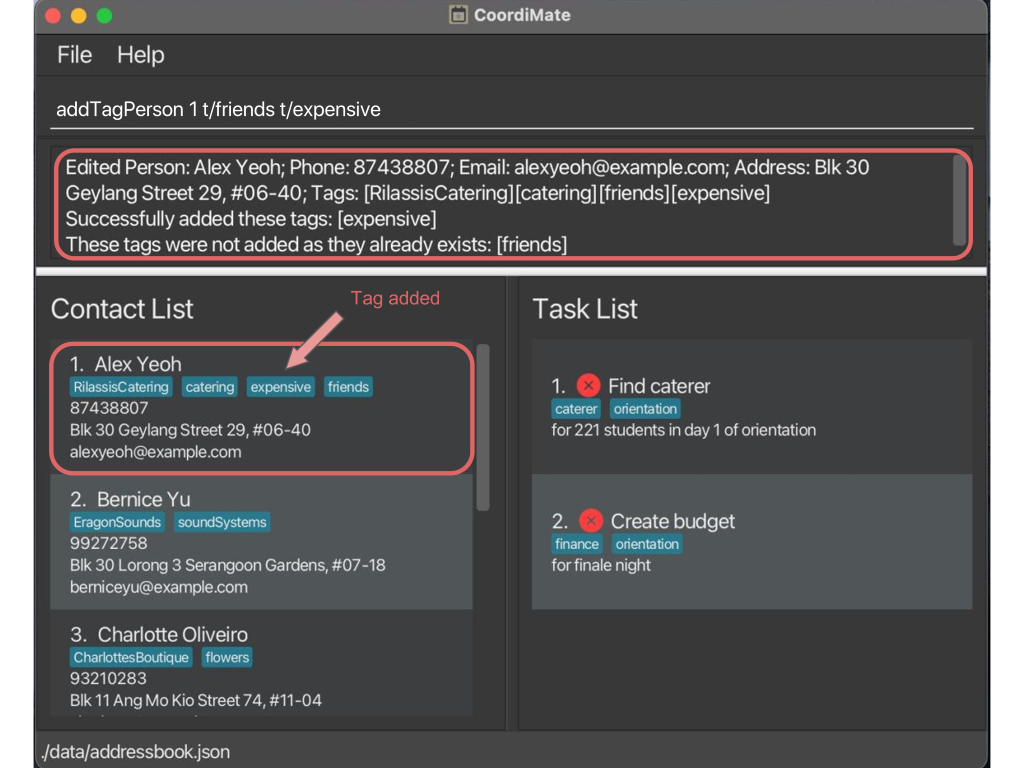
Task: Click the 'flowers' tag on Charlotte Oliveiro
Action: pyautogui.click(x=227, y=657)
